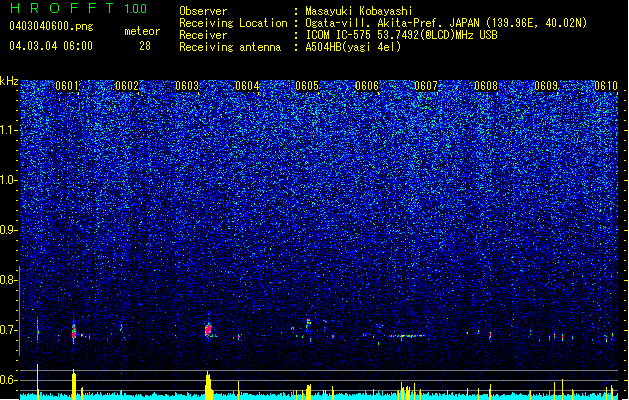Click the 0601 time marker

[x=67, y=86]
